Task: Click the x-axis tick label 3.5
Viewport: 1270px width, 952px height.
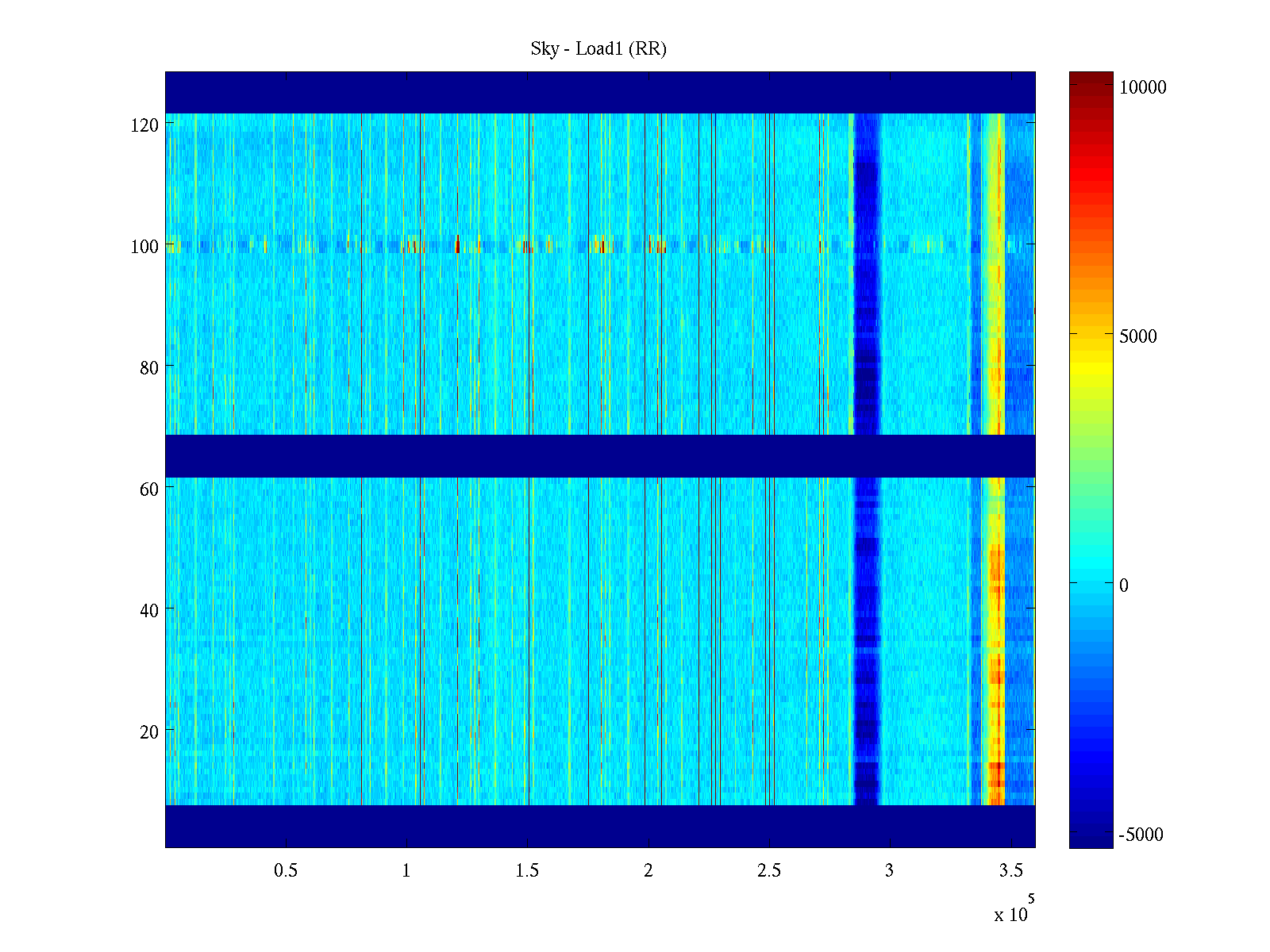Action: tap(1010, 871)
